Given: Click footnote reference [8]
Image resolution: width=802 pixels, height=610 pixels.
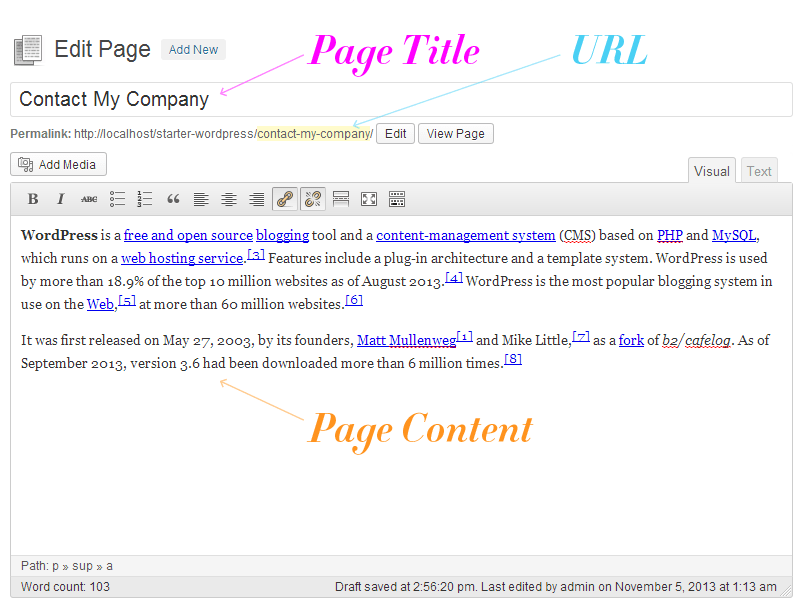Looking at the screenshot, I should click(x=513, y=359).
